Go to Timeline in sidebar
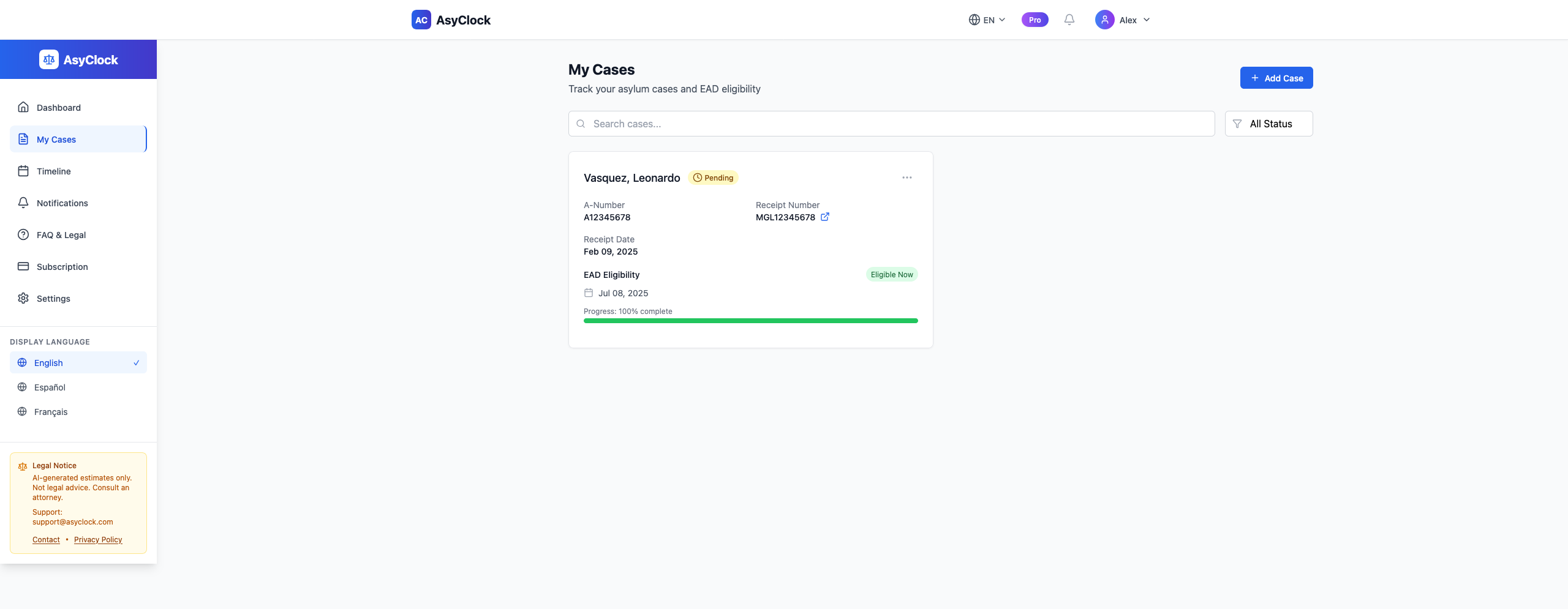The image size is (1568, 609). (78, 171)
